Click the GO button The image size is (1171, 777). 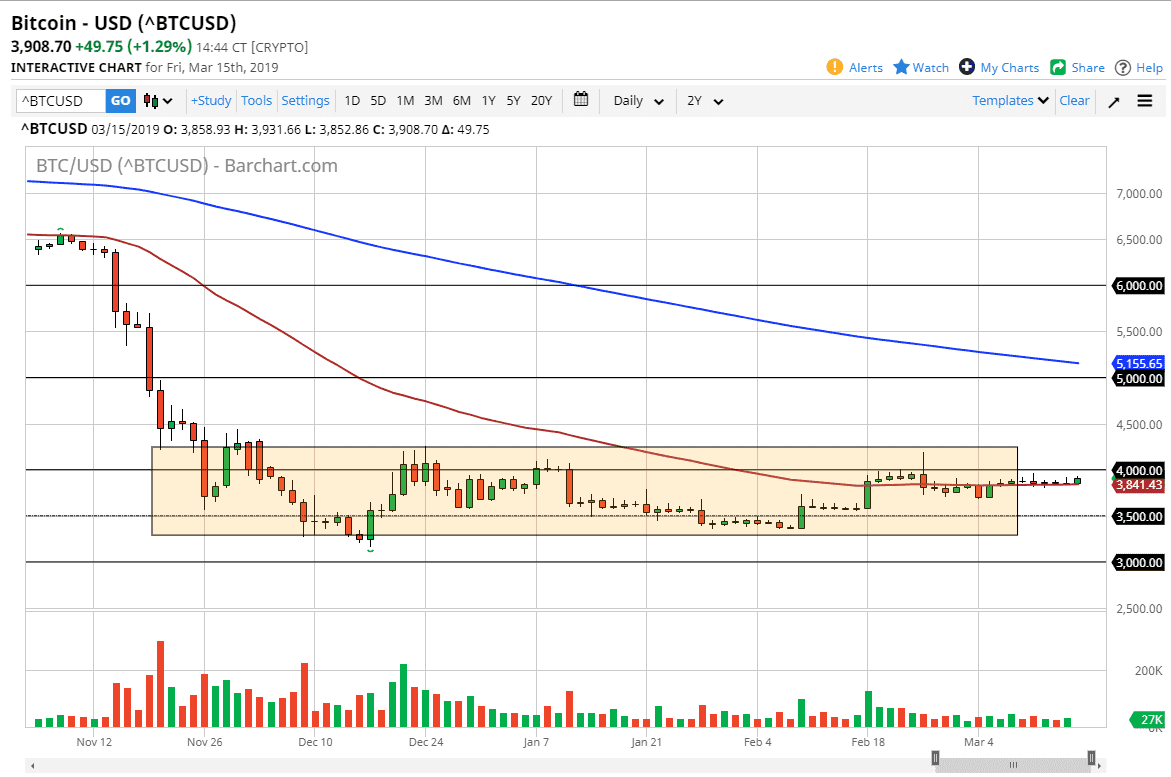click(x=120, y=100)
